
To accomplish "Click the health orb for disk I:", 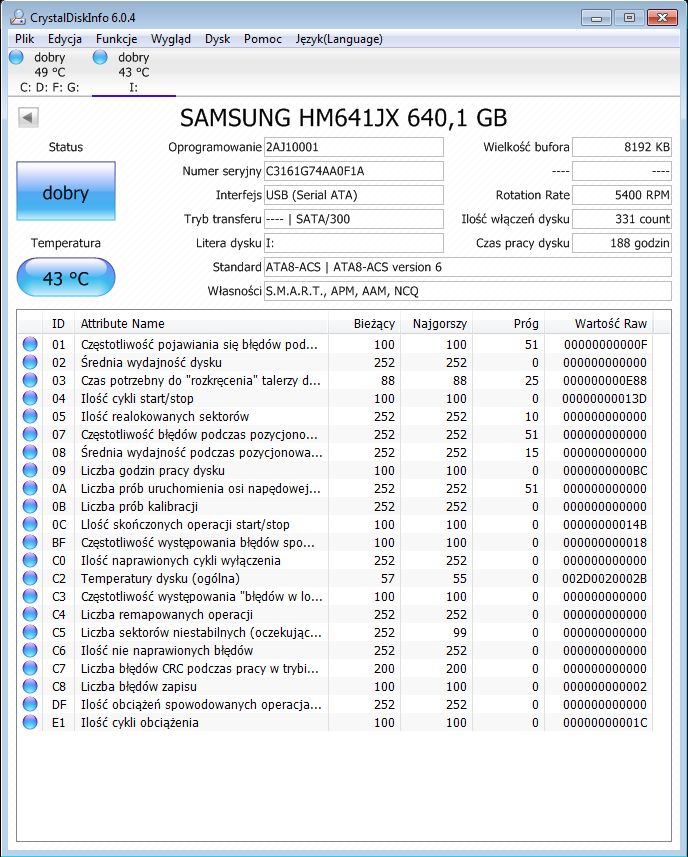I will point(100,57).
